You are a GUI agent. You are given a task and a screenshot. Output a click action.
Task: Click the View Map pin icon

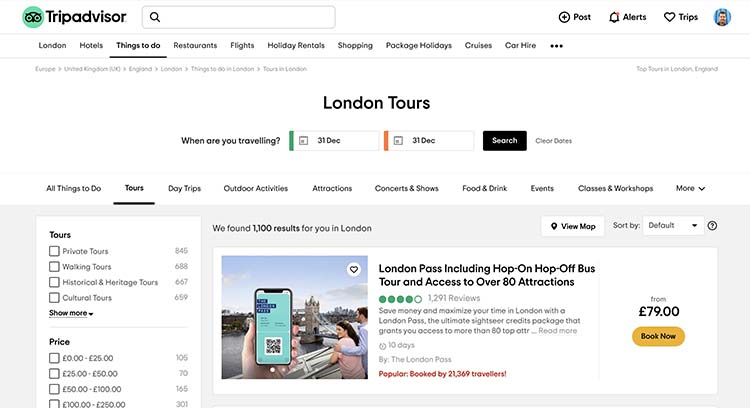554,226
